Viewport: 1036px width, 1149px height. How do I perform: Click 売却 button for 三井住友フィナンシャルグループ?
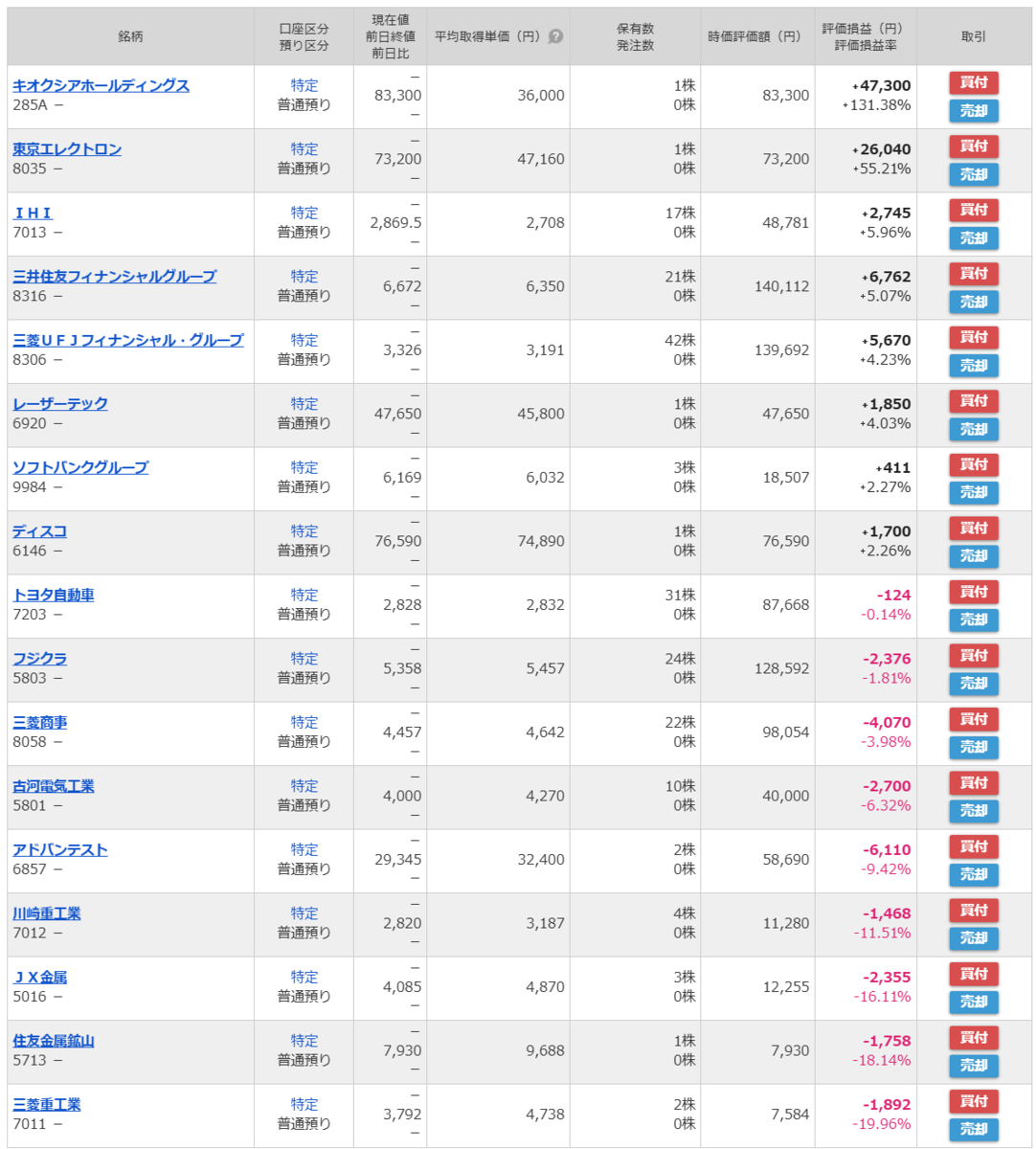click(974, 302)
